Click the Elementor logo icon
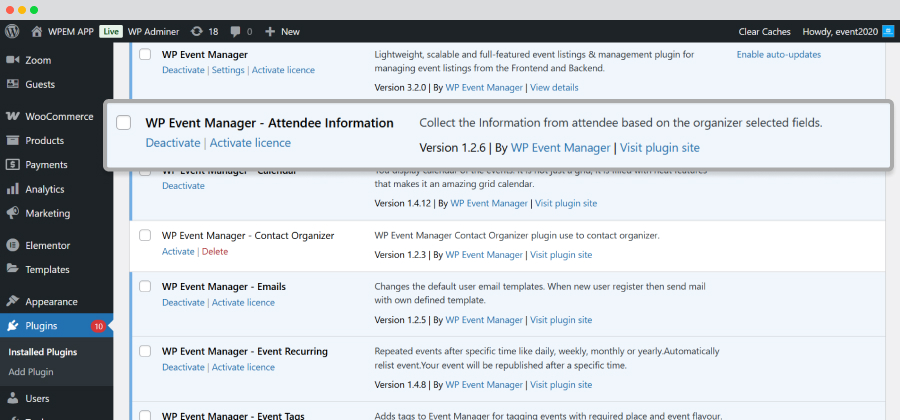This screenshot has width=900, height=420. [13, 245]
